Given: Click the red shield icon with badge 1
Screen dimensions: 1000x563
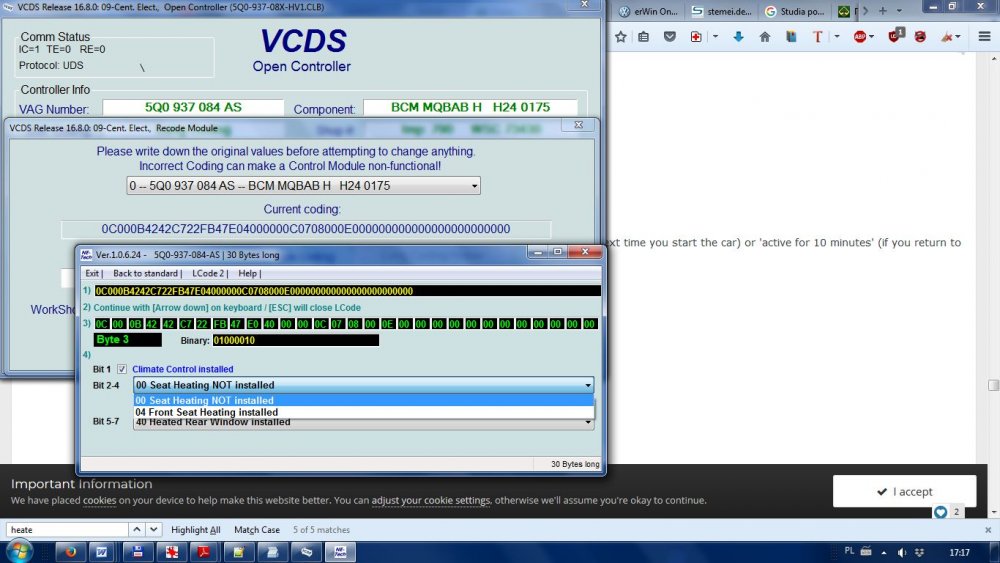Looking at the screenshot, I should 895,36.
